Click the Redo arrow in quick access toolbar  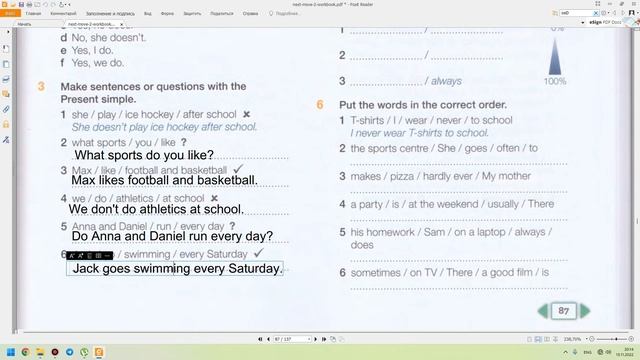point(53,4)
